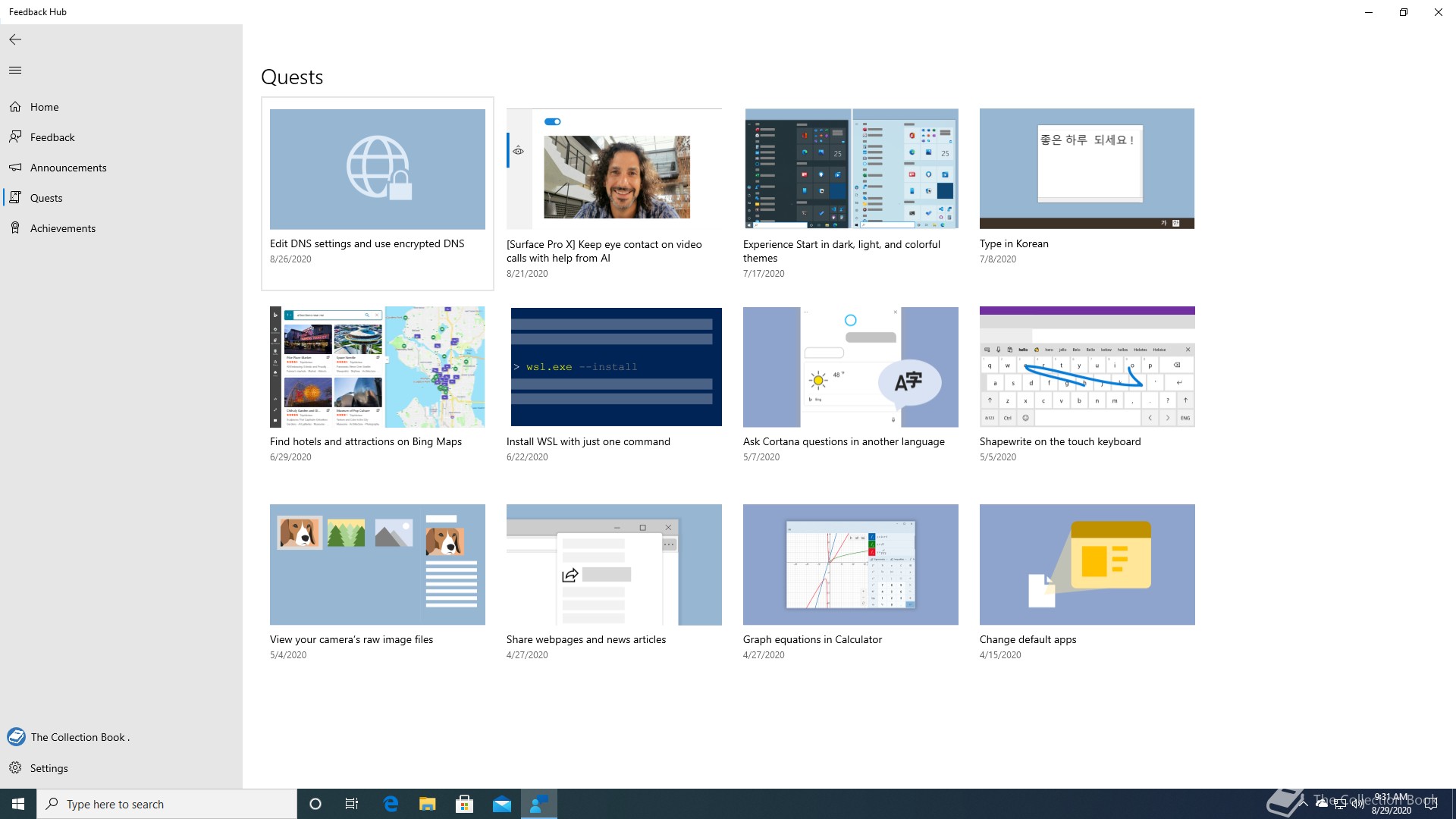Go to Home page

tap(121, 107)
